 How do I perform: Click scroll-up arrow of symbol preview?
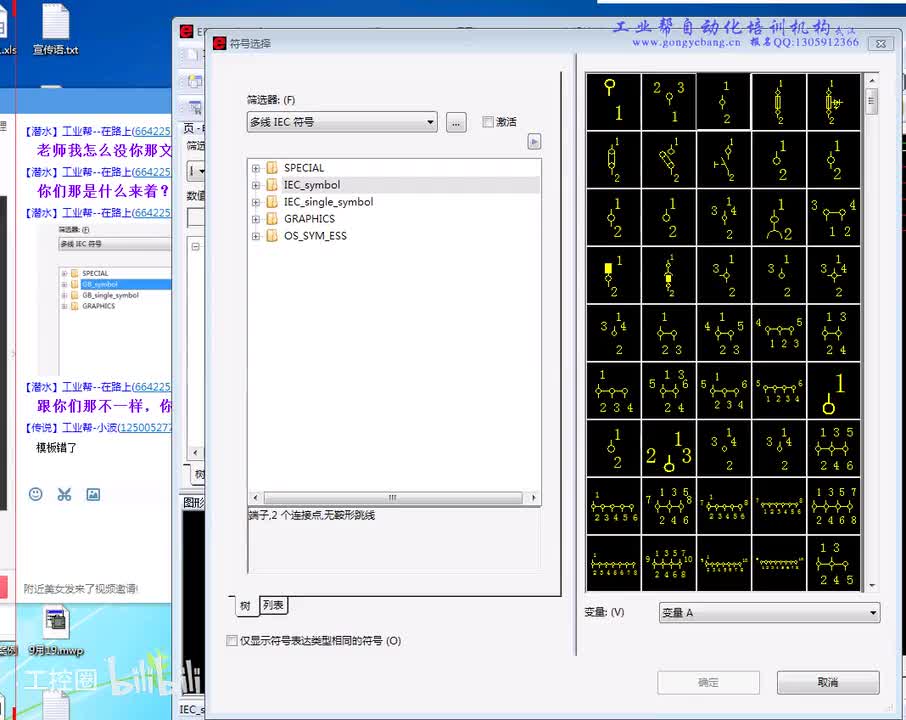click(871, 80)
